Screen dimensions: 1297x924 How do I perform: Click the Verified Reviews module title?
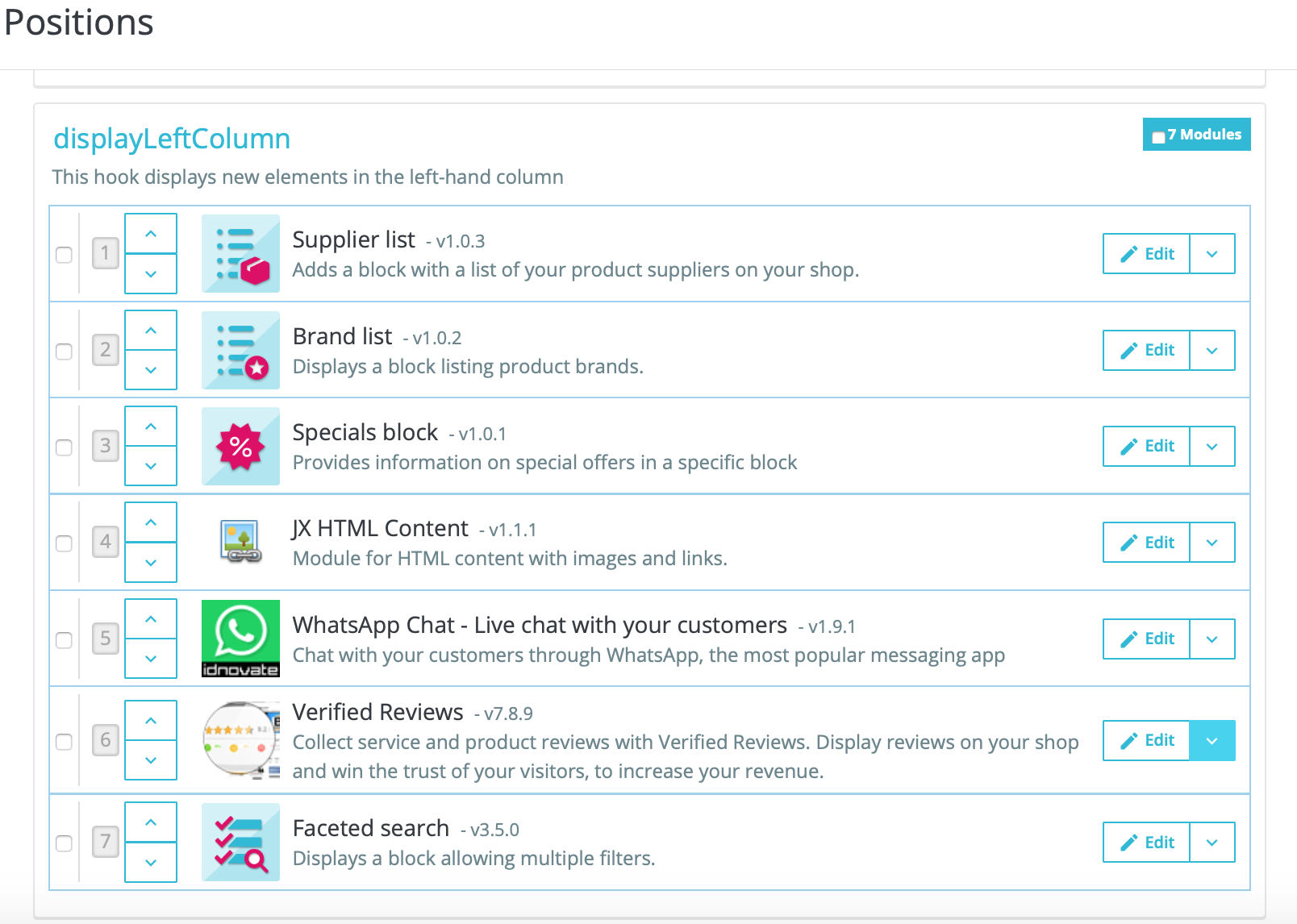click(377, 712)
